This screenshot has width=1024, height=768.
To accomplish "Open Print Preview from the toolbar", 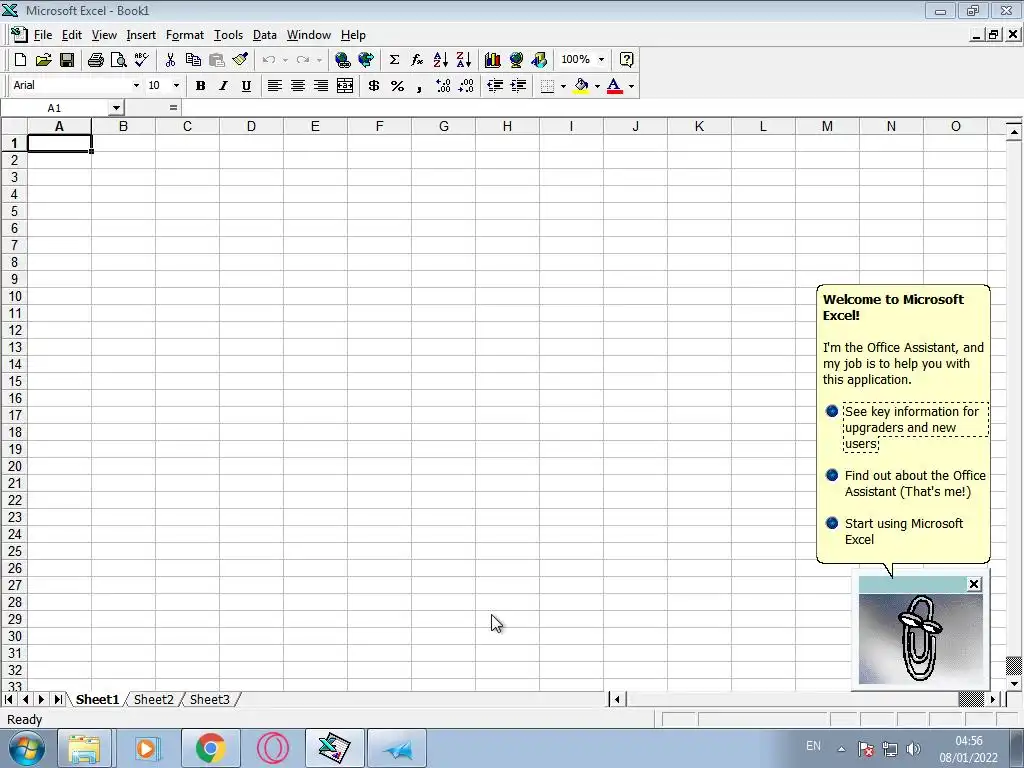I will click(118, 60).
